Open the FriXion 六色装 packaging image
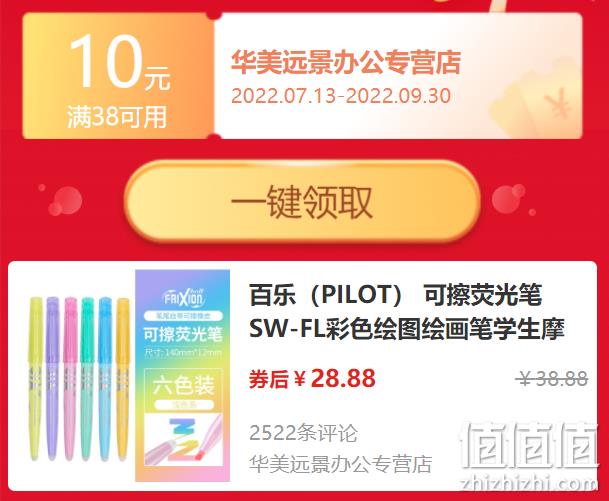 point(183,376)
